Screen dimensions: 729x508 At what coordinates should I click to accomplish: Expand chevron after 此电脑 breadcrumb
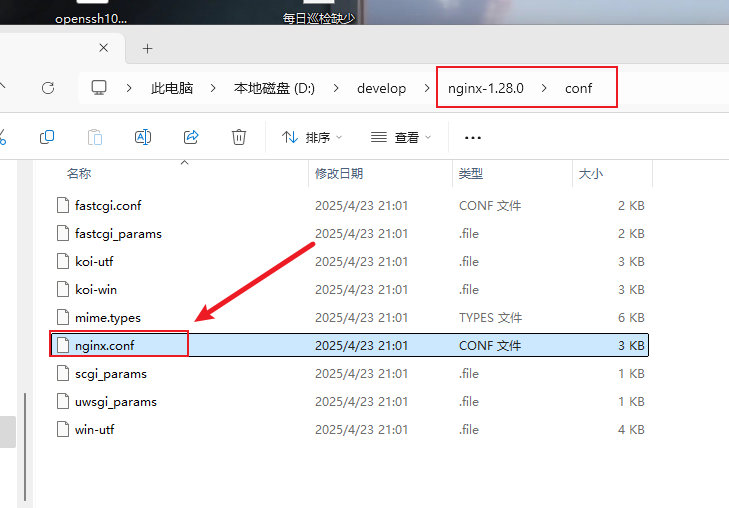click(x=213, y=88)
